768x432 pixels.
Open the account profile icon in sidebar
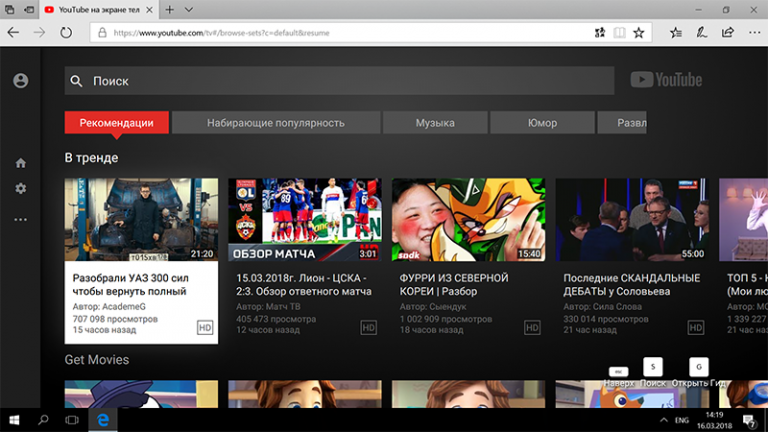20,81
